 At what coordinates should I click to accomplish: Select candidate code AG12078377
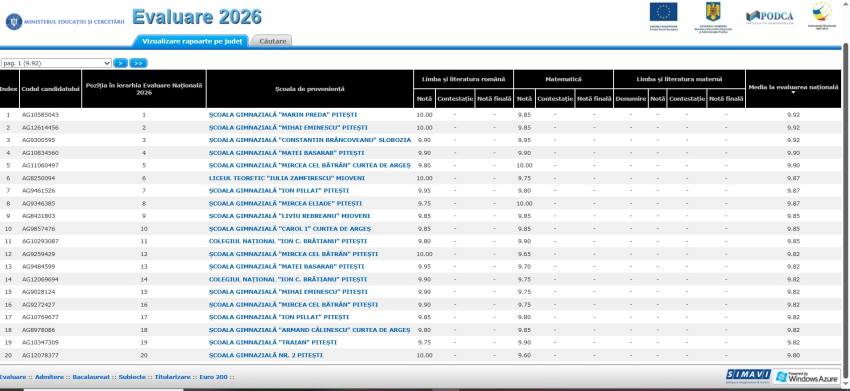pyautogui.click(x=40, y=355)
